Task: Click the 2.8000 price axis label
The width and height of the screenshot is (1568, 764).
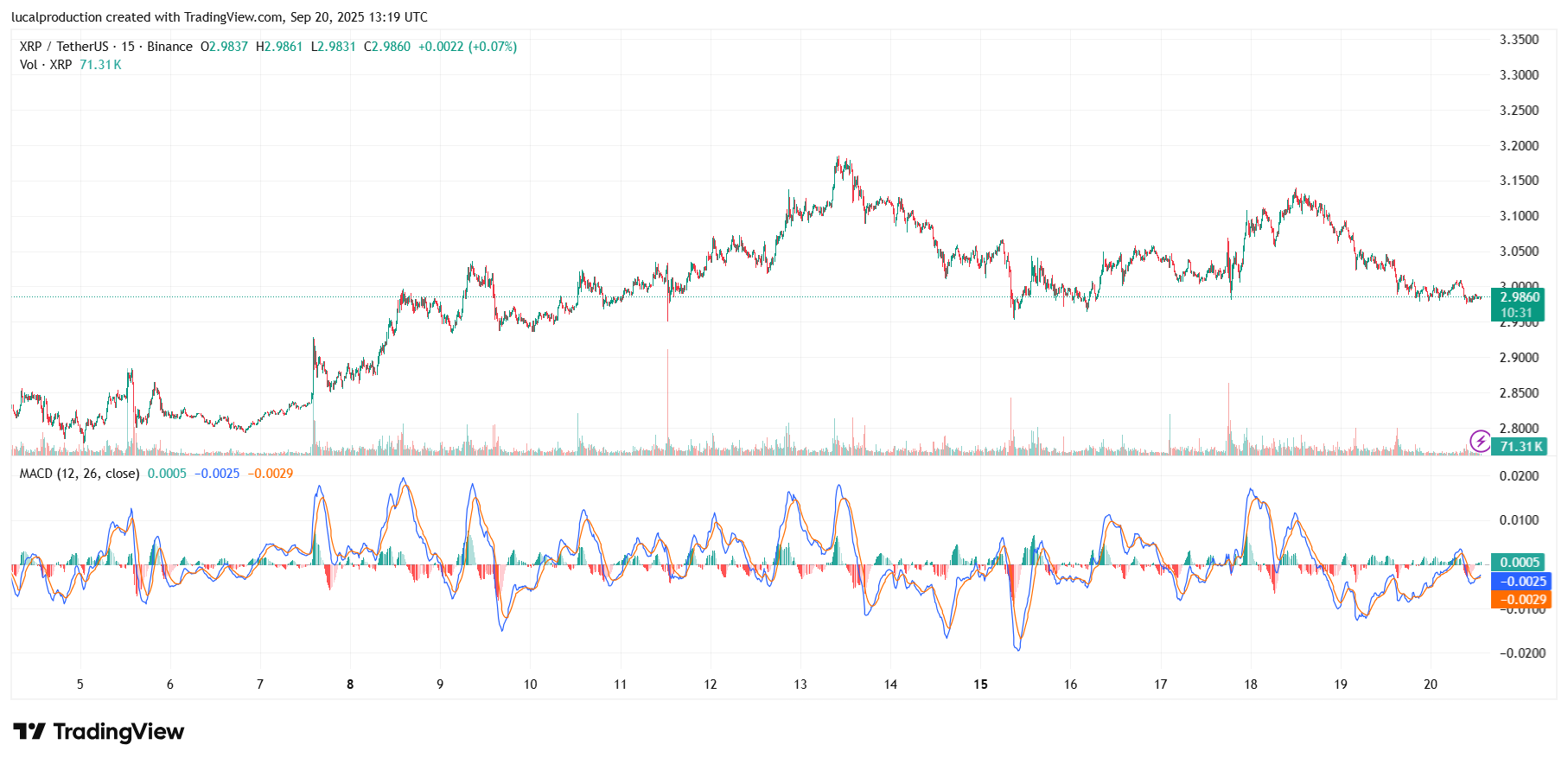Action: [x=1519, y=429]
